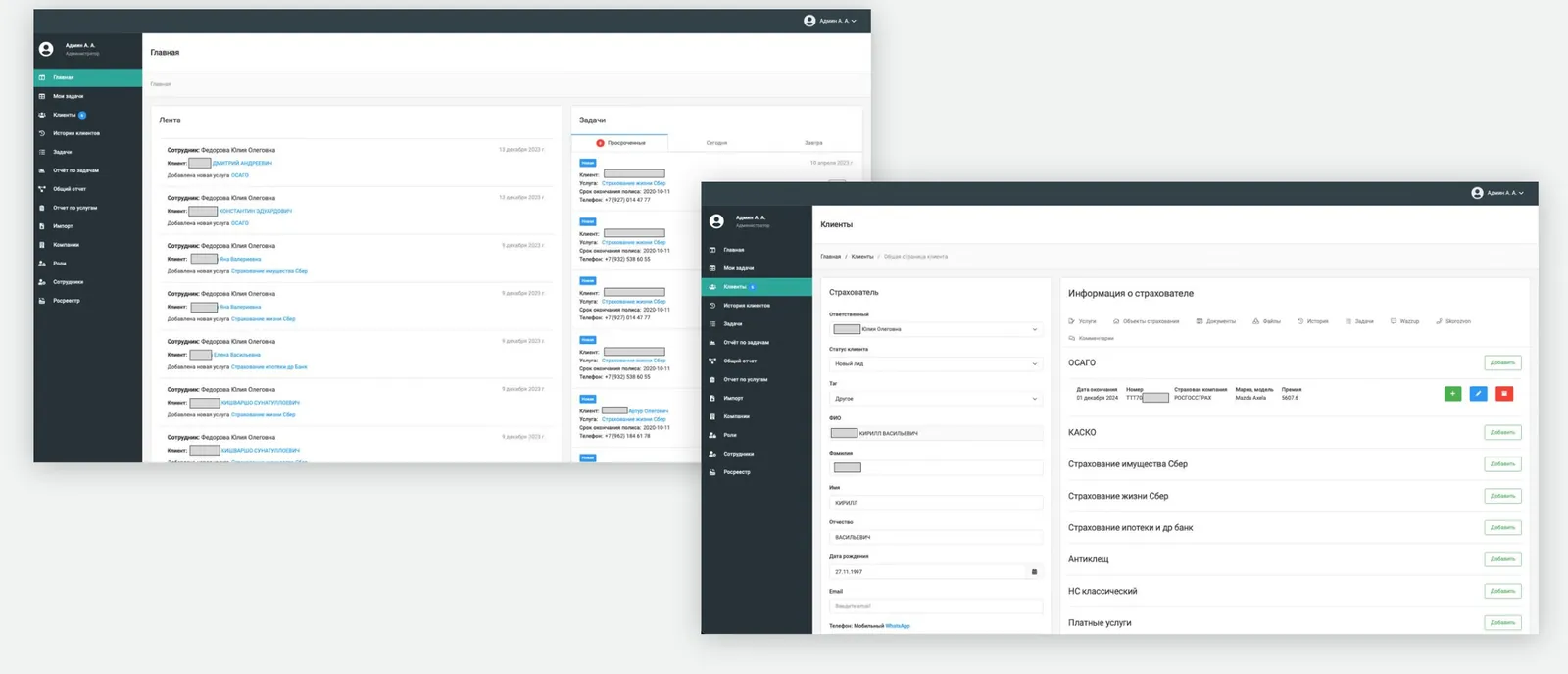Click Добавить button for Платные услуги
The height and width of the screenshot is (674, 1568).
coord(1502,622)
